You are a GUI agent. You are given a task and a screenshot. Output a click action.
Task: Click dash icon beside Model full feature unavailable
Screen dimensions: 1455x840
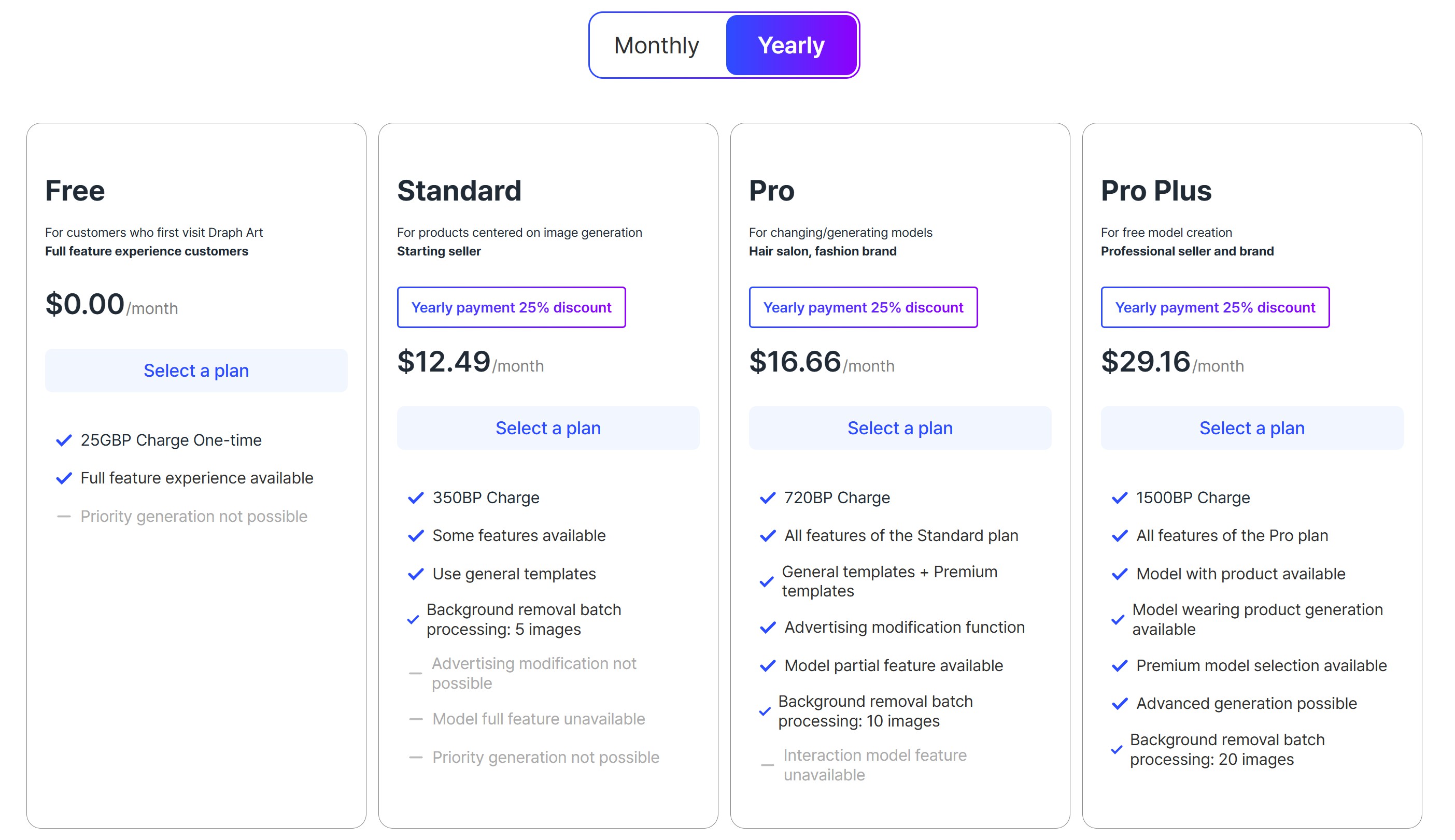(x=416, y=719)
